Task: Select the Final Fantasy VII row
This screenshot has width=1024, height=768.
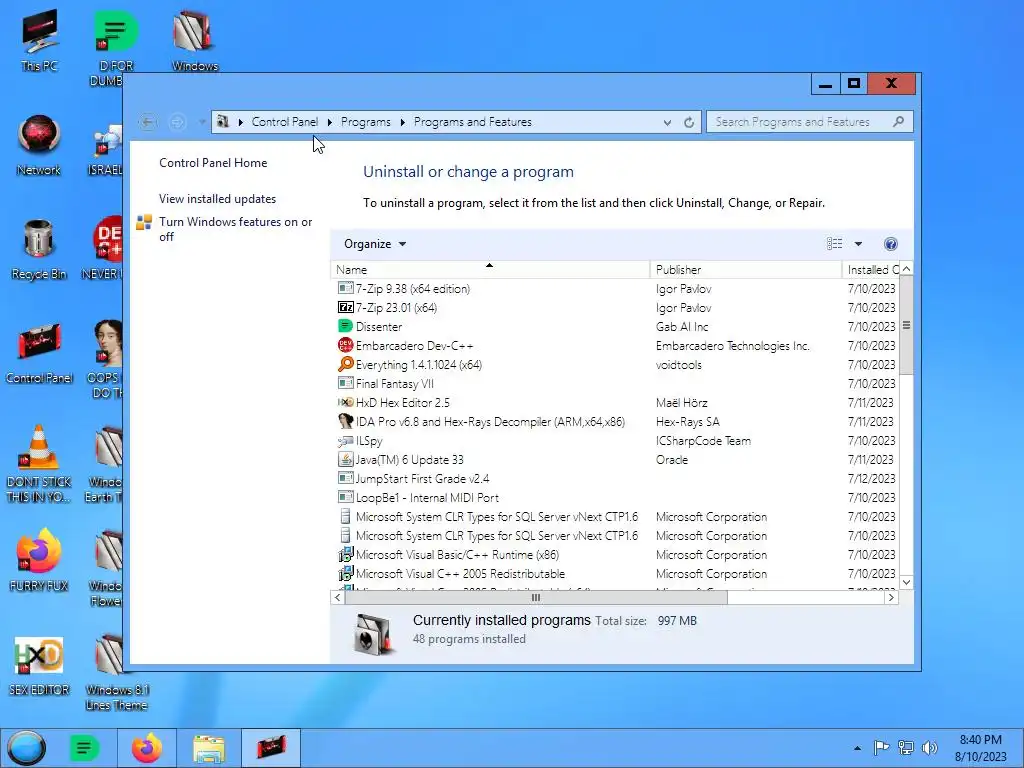Action: point(615,383)
